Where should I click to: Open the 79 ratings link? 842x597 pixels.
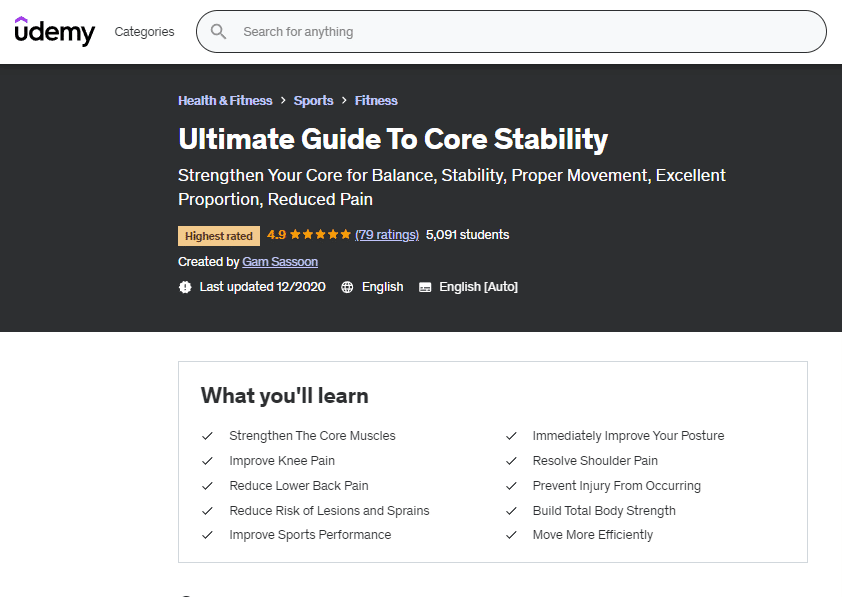point(387,235)
